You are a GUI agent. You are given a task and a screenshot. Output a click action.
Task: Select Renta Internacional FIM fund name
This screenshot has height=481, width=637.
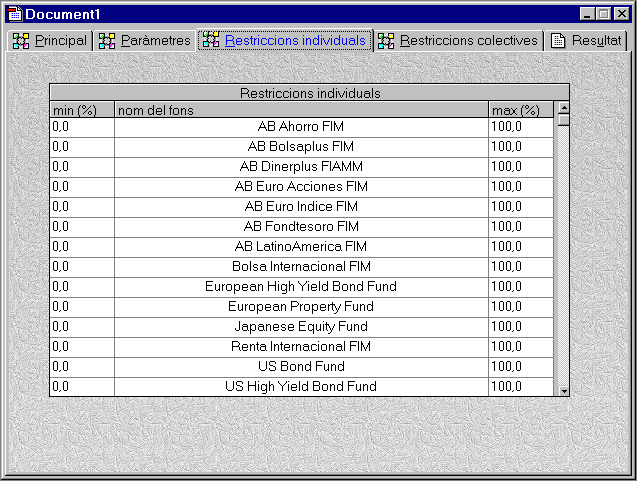[x=301, y=347]
